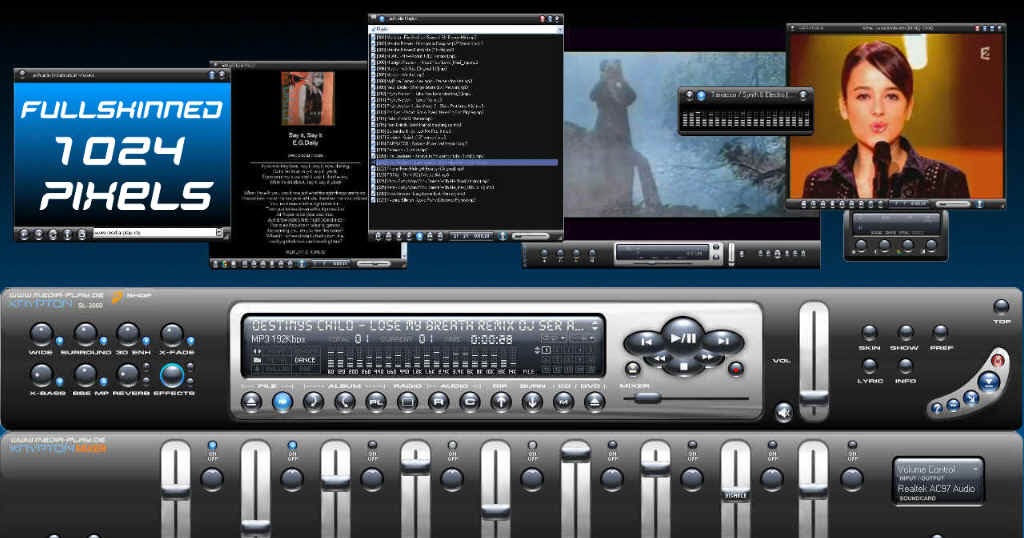Click the Realtek AC97 Audio soundcard label

pos(936,488)
